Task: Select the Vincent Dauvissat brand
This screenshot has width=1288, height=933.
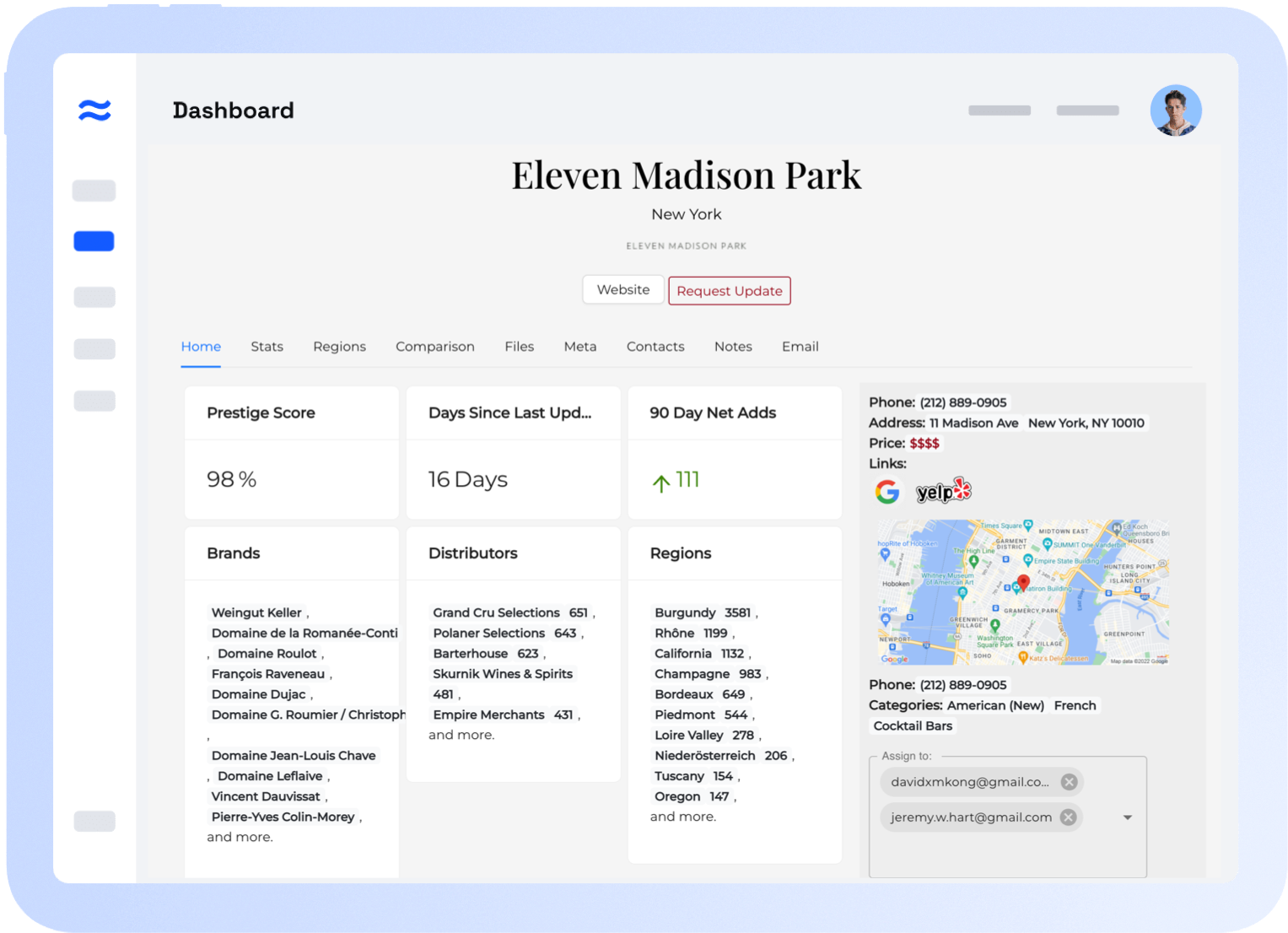Action: tap(266, 796)
